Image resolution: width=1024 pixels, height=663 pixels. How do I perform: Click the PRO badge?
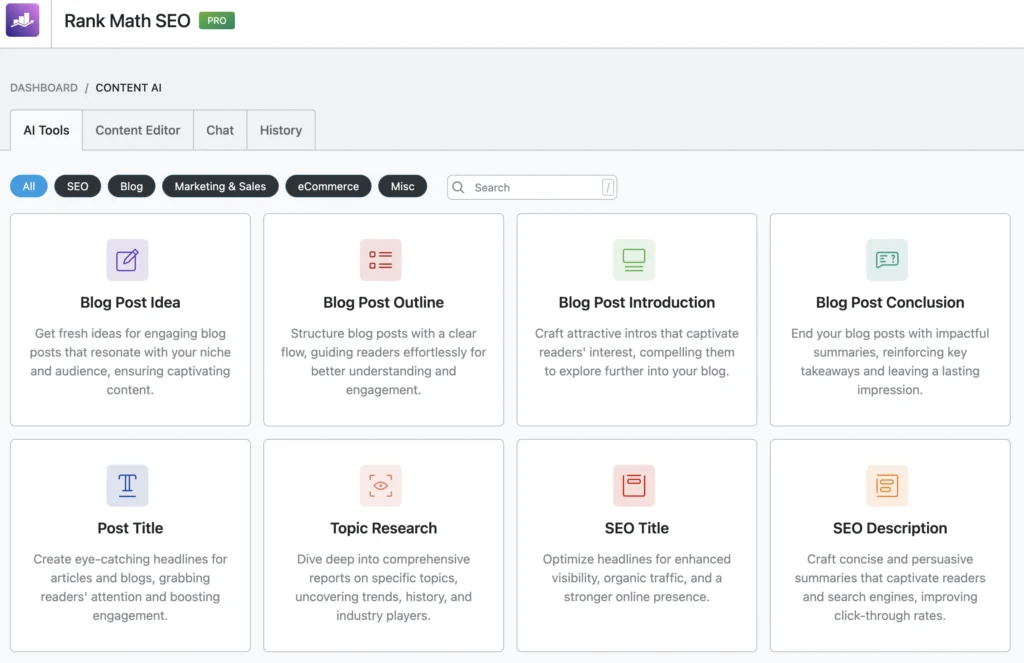(217, 20)
